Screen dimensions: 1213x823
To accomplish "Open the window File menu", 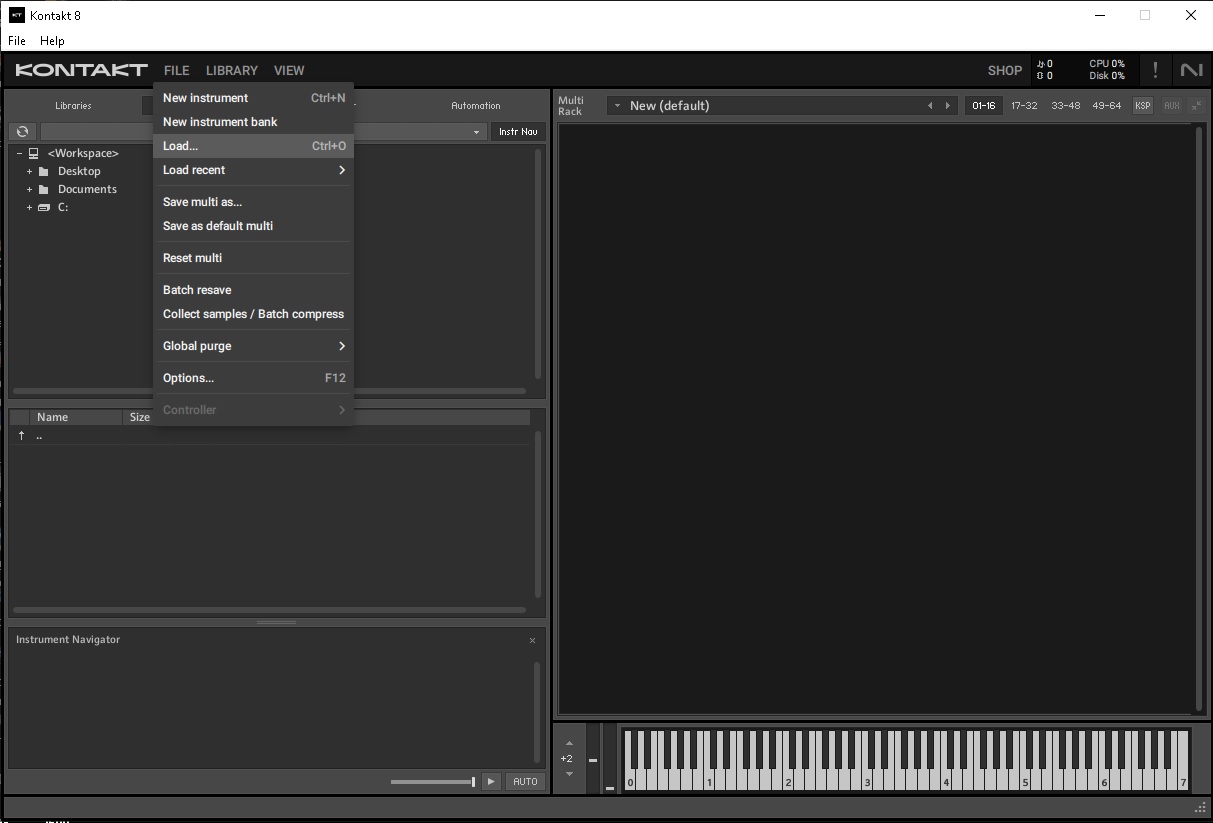I will coord(17,41).
